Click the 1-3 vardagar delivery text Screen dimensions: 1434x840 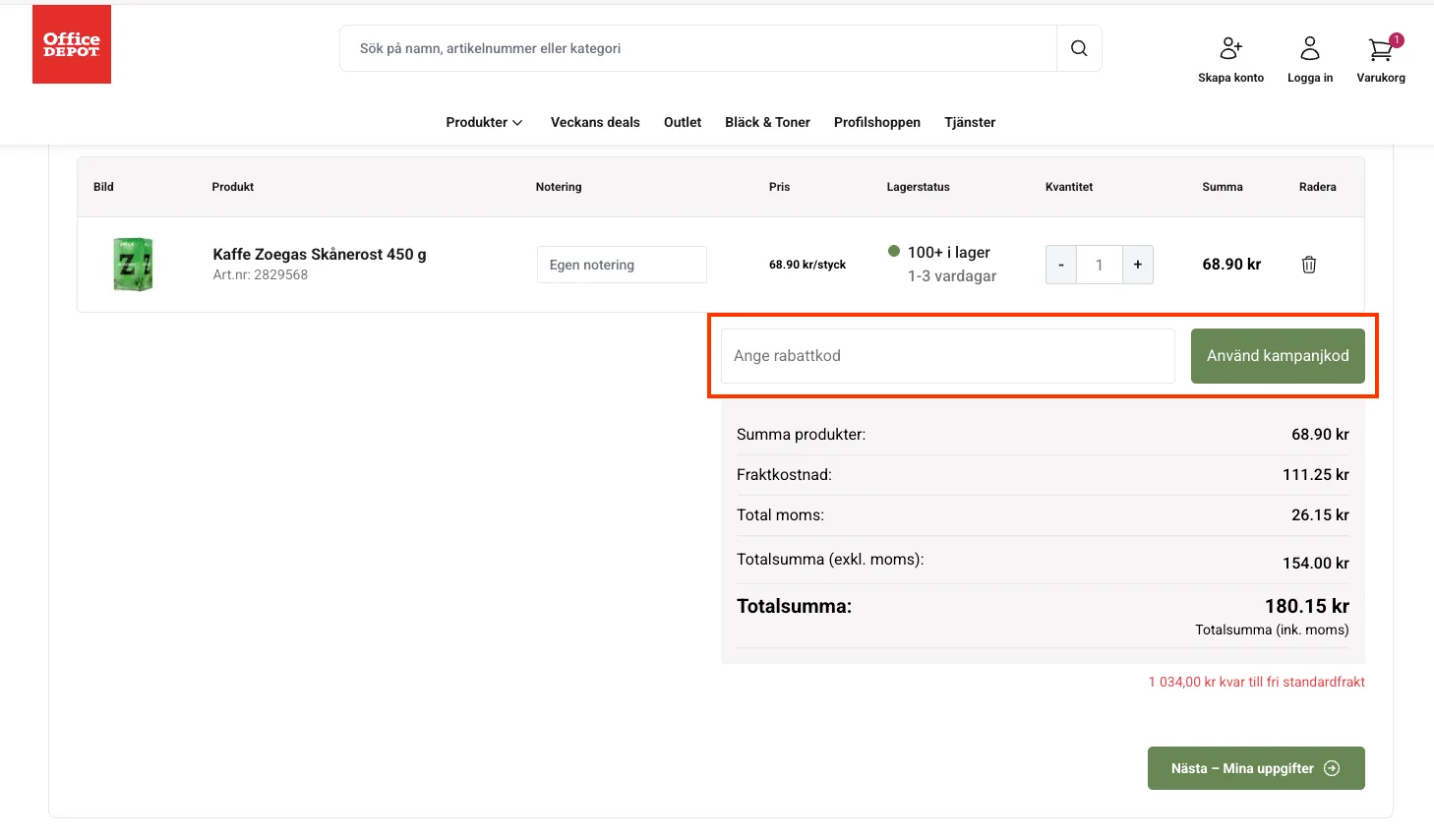coord(952,276)
